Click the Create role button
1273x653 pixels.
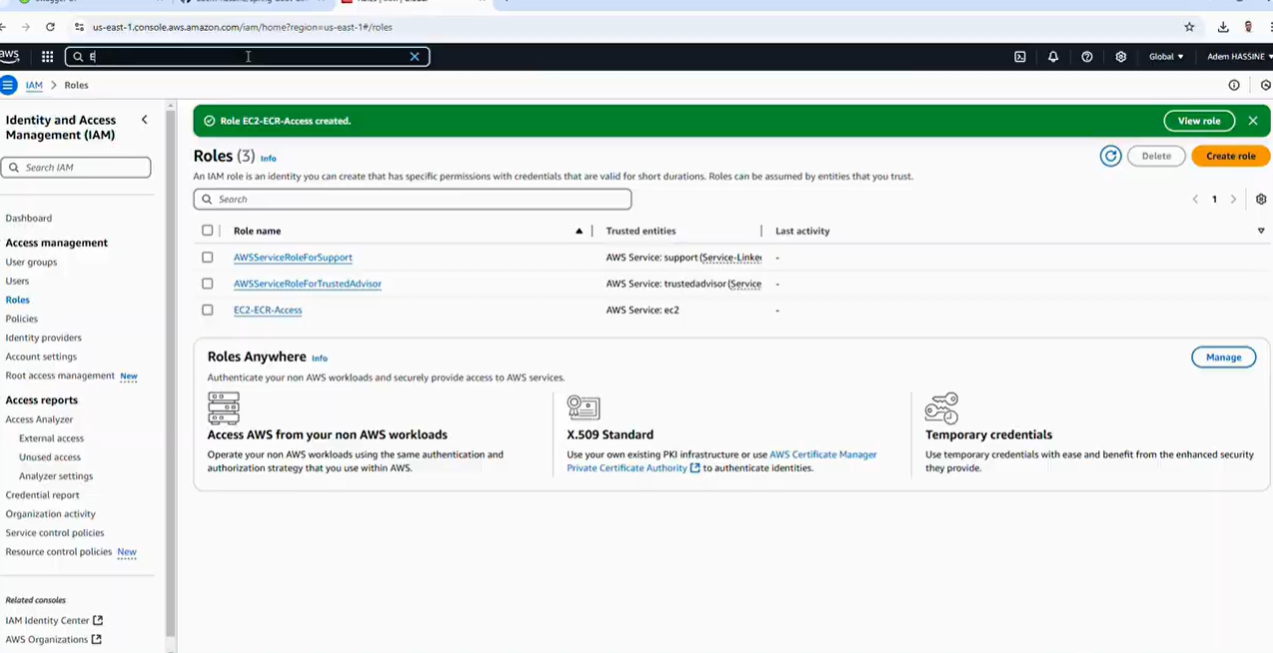(x=1230, y=156)
